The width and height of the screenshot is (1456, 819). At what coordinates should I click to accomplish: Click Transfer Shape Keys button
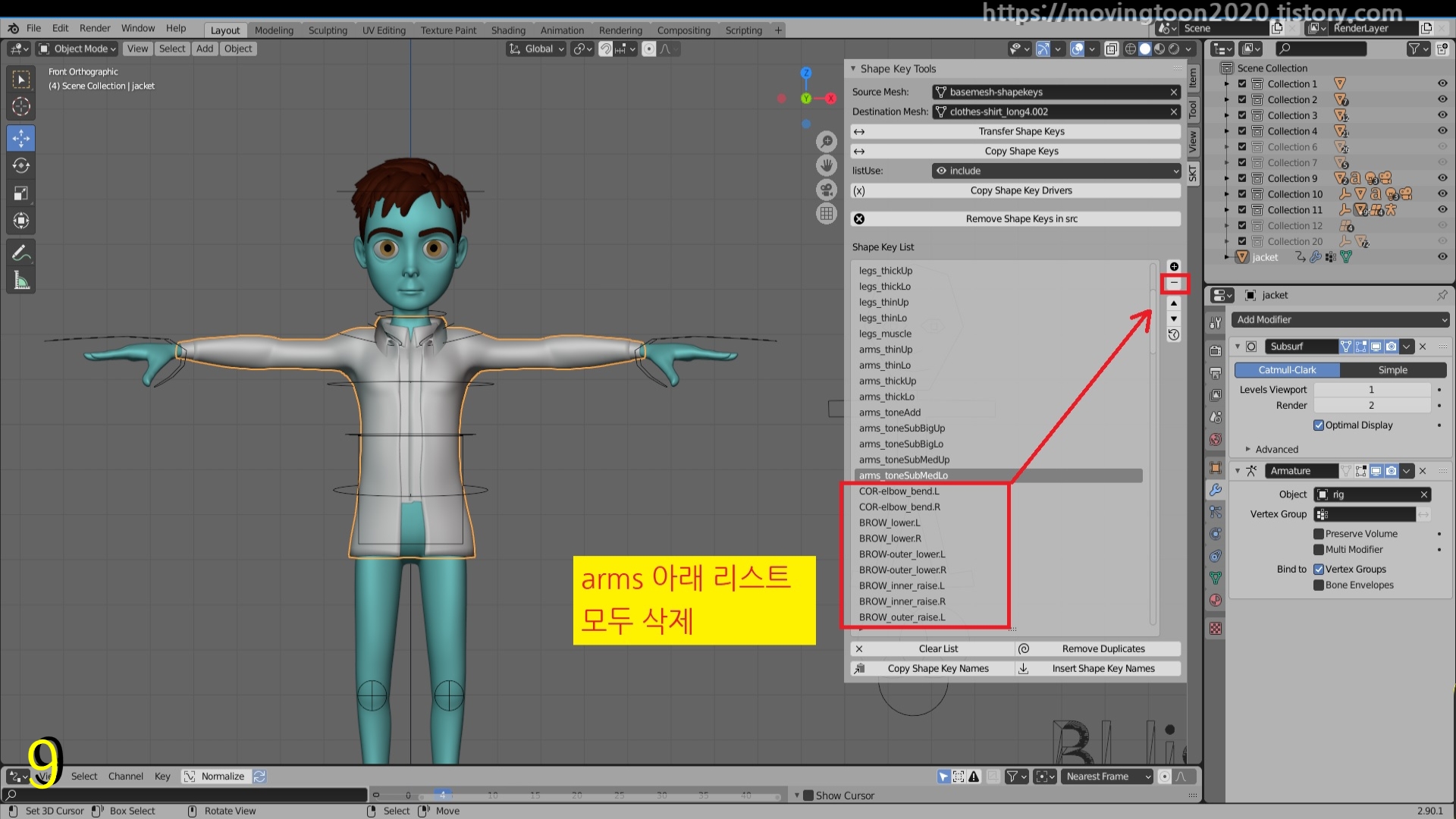1015,131
